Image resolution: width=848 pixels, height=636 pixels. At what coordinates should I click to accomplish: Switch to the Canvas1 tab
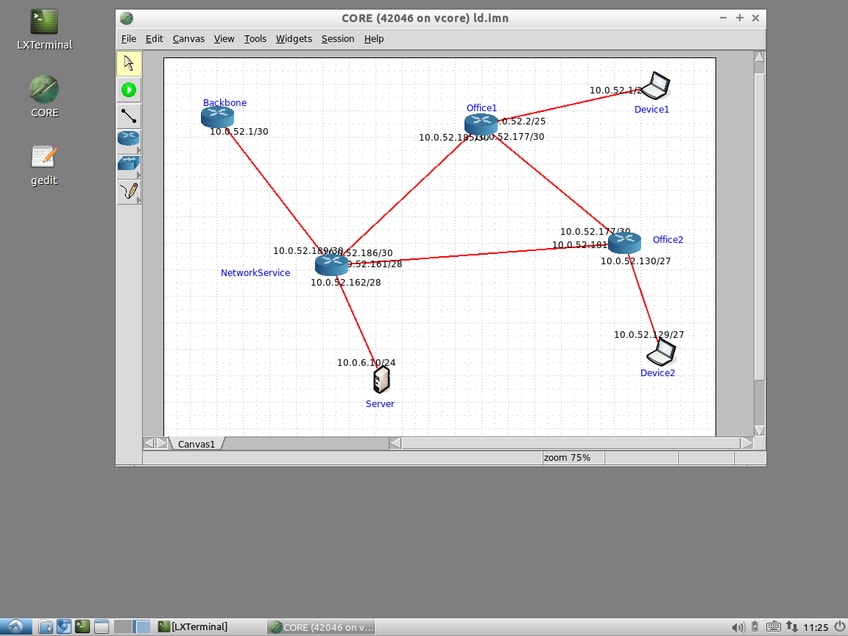coord(196,443)
